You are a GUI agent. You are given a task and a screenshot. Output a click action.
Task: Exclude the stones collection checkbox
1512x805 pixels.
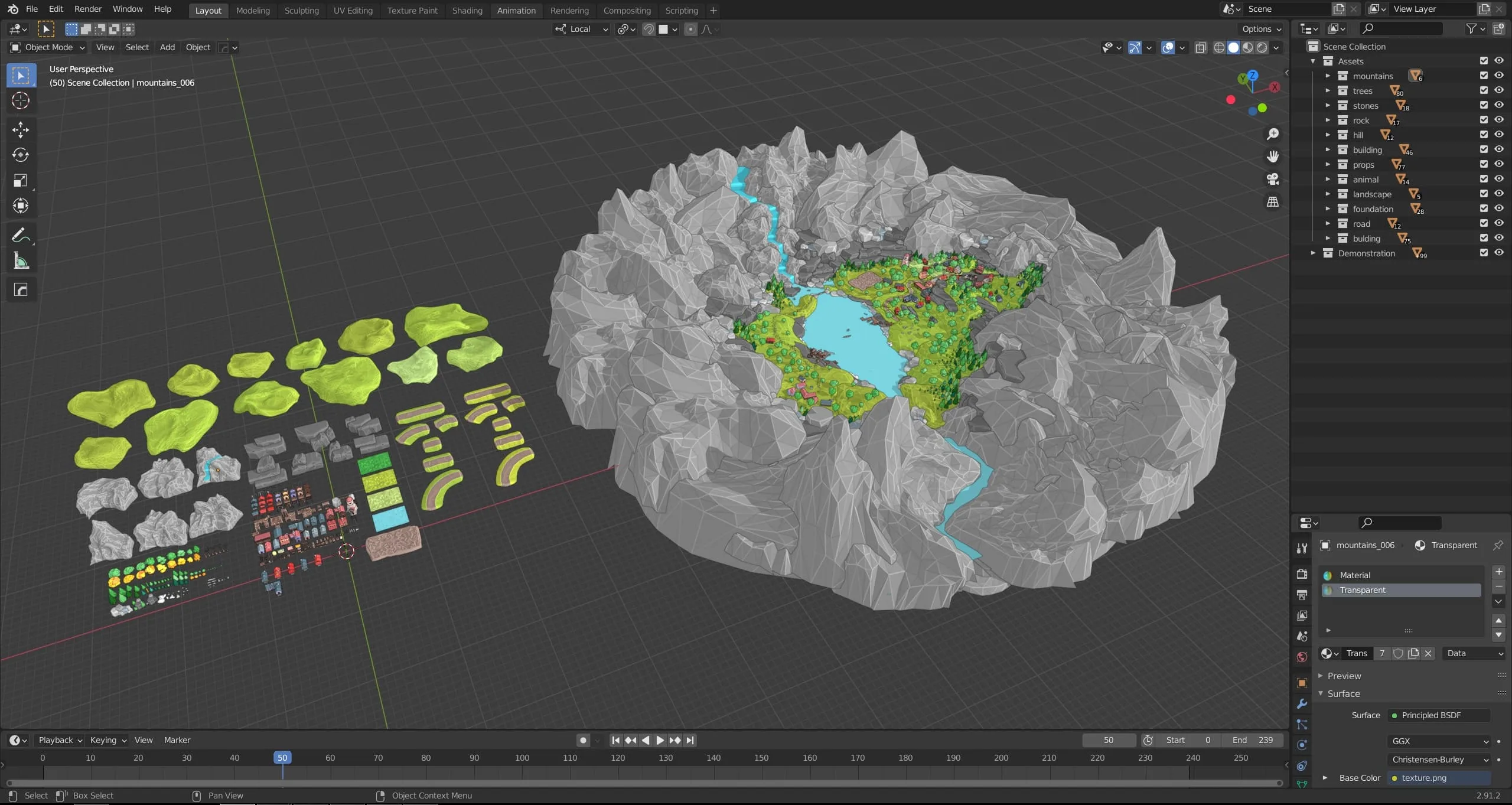coord(1484,105)
